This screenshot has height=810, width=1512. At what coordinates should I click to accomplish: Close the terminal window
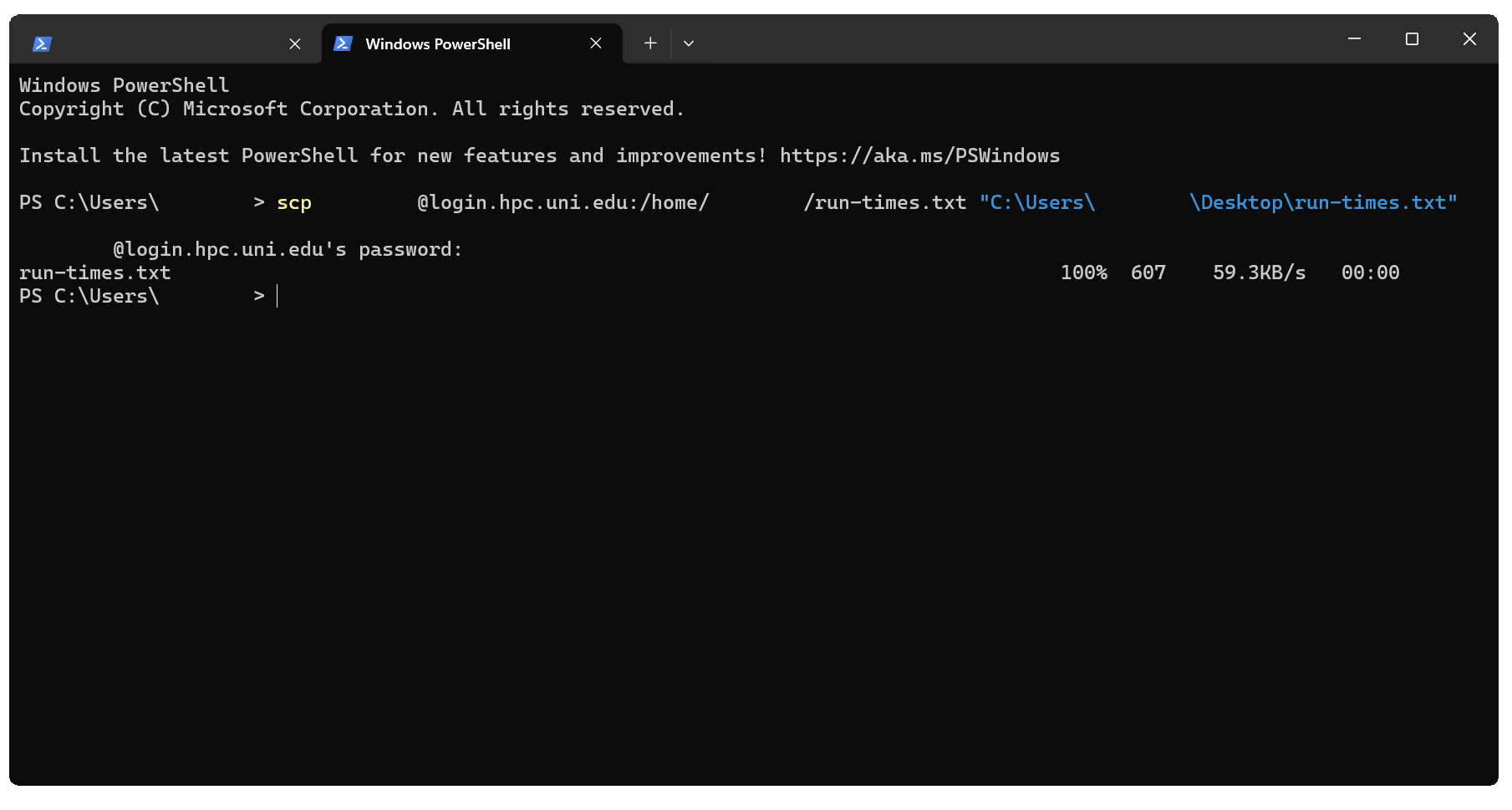pyautogui.click(x=1469, y=39)
